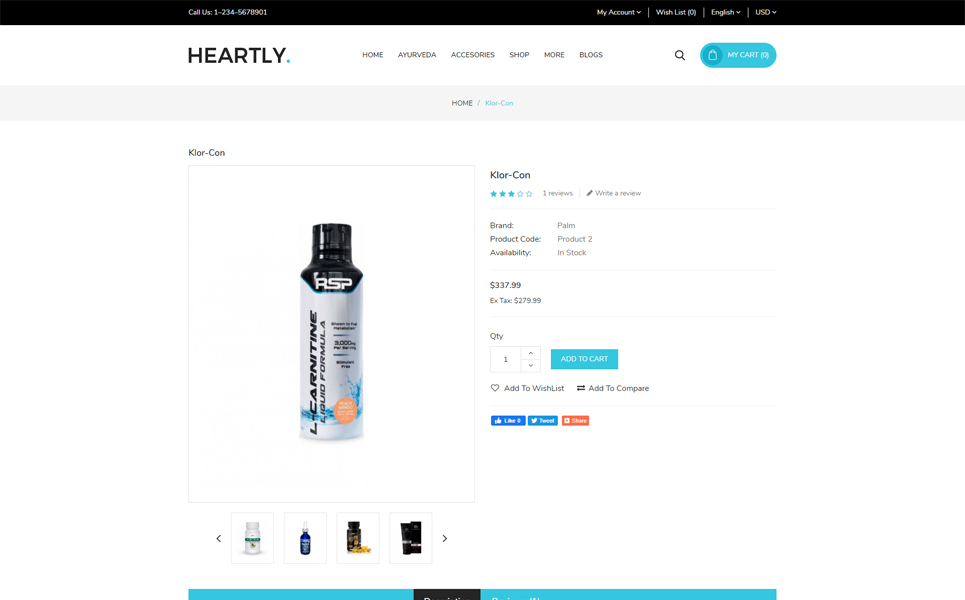Click the Add To Compare arrows icon

(x=580, y=388)
